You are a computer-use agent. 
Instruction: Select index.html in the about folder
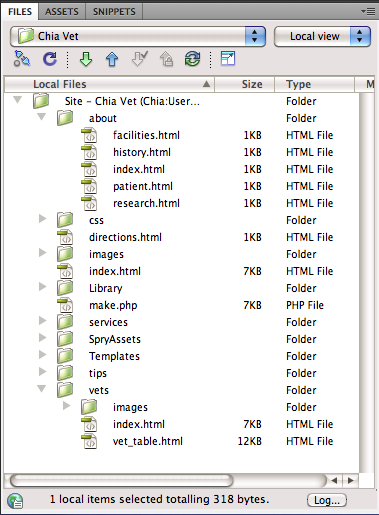139,169
